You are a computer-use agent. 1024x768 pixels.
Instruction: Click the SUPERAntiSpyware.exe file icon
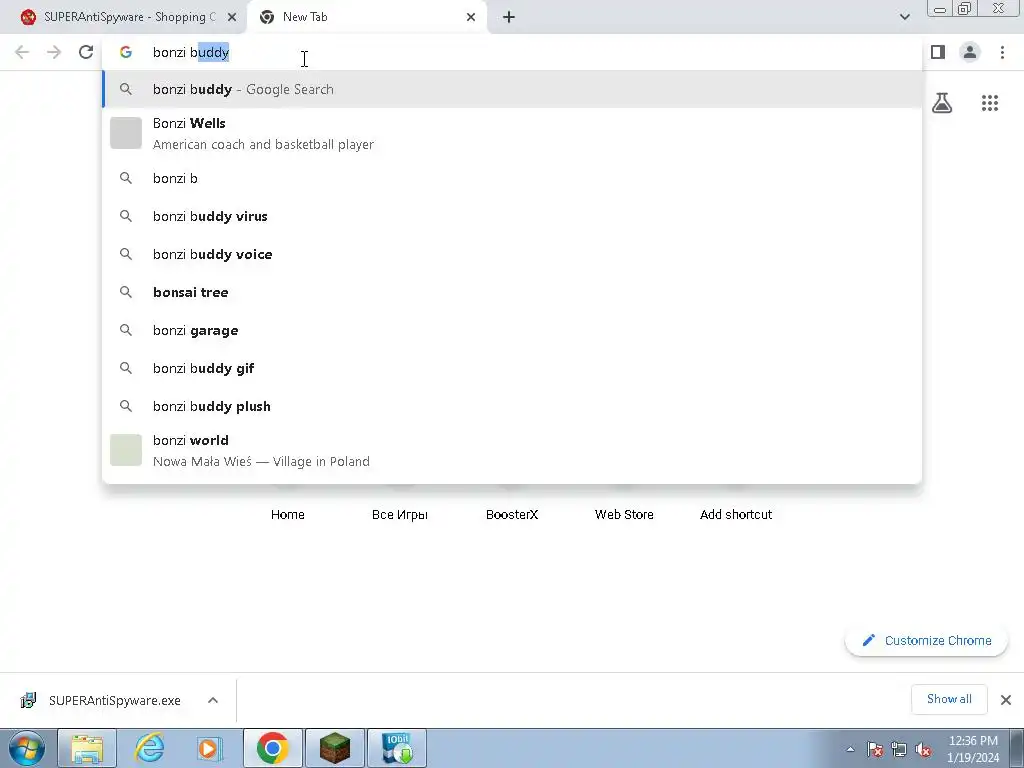click(x=28, y=700)
